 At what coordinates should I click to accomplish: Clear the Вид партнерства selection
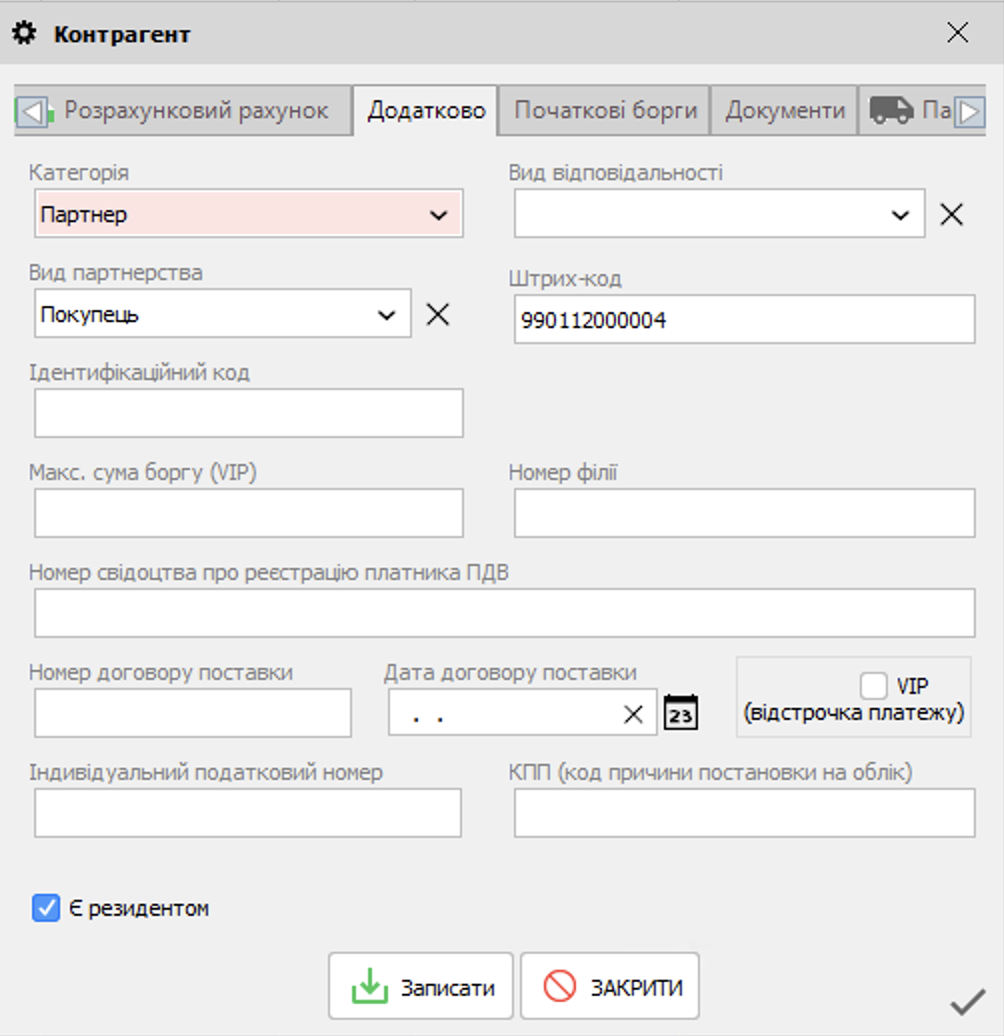point(438,314)
